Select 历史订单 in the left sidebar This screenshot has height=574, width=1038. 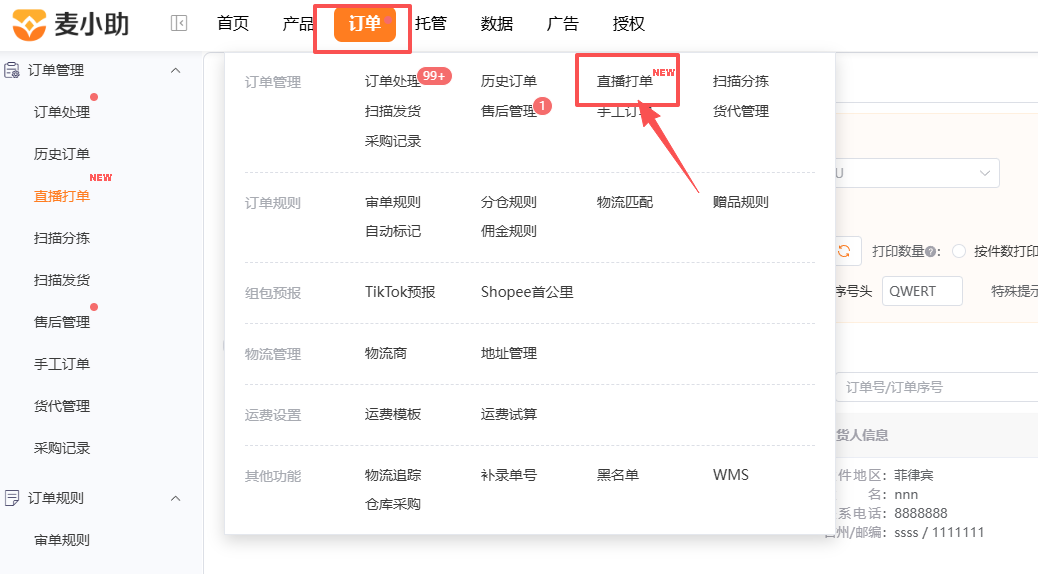tap(62, 154)
